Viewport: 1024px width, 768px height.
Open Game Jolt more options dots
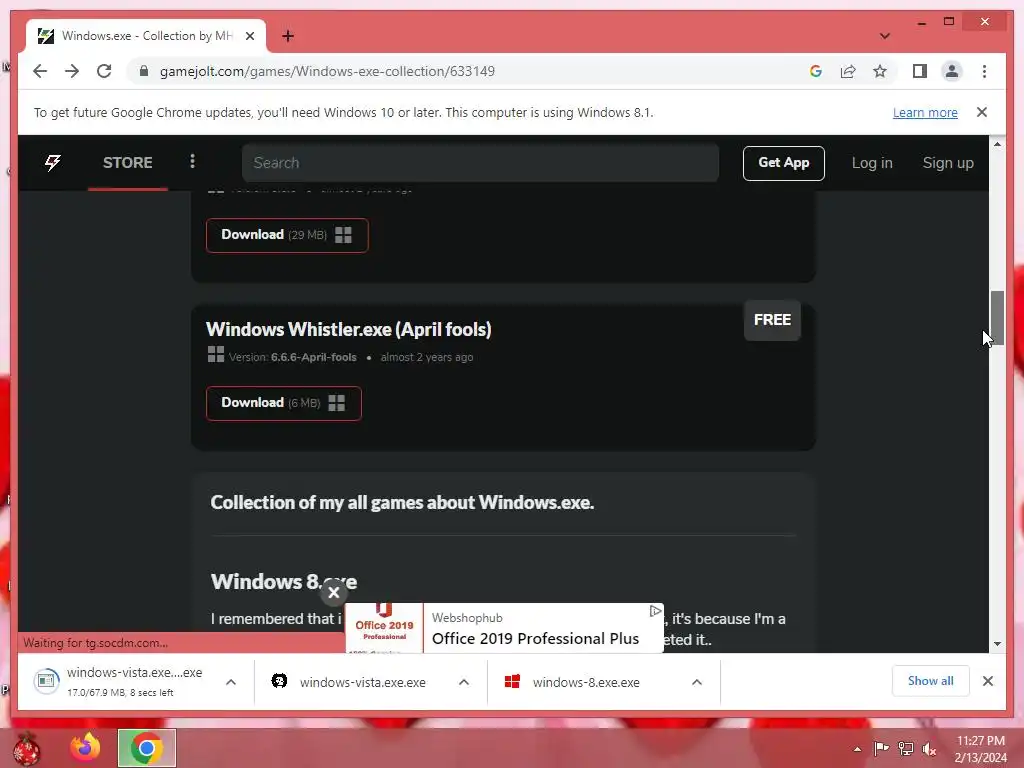pos(192,161)
